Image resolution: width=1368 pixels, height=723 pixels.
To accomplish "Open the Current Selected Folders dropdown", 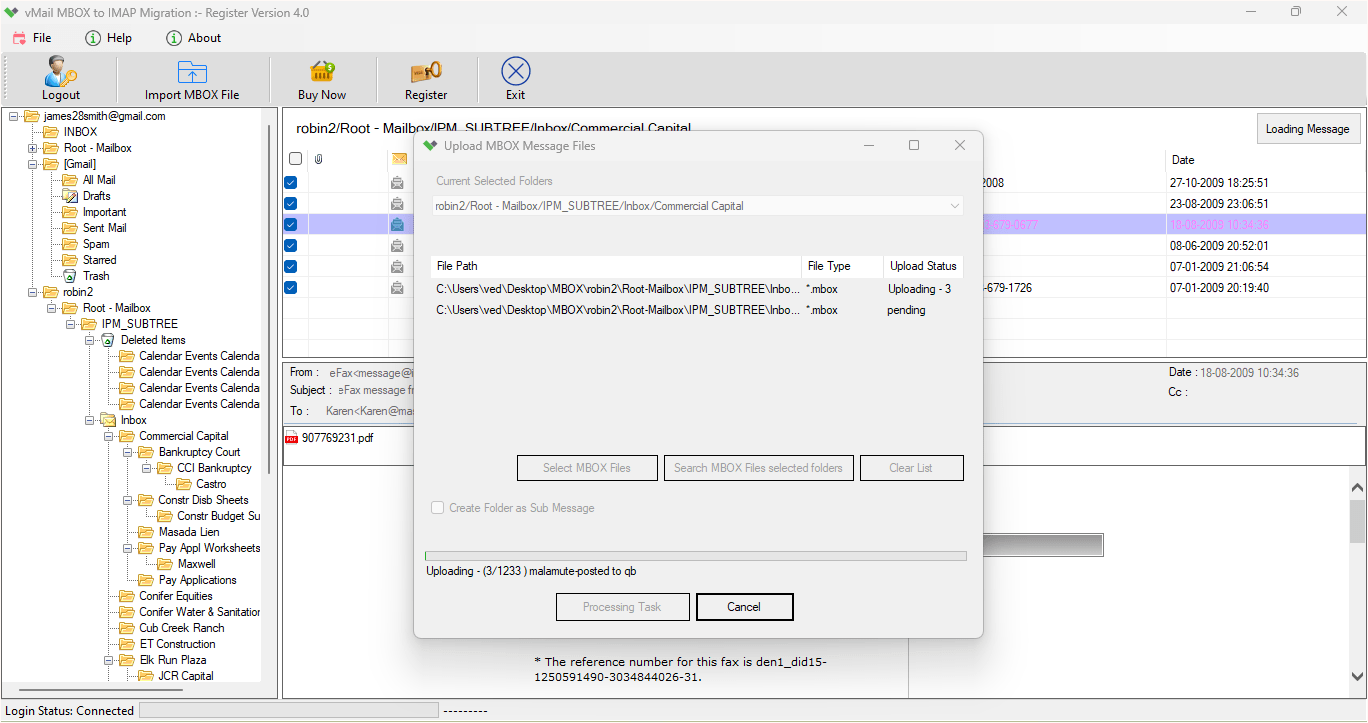I will pos(698,206).
